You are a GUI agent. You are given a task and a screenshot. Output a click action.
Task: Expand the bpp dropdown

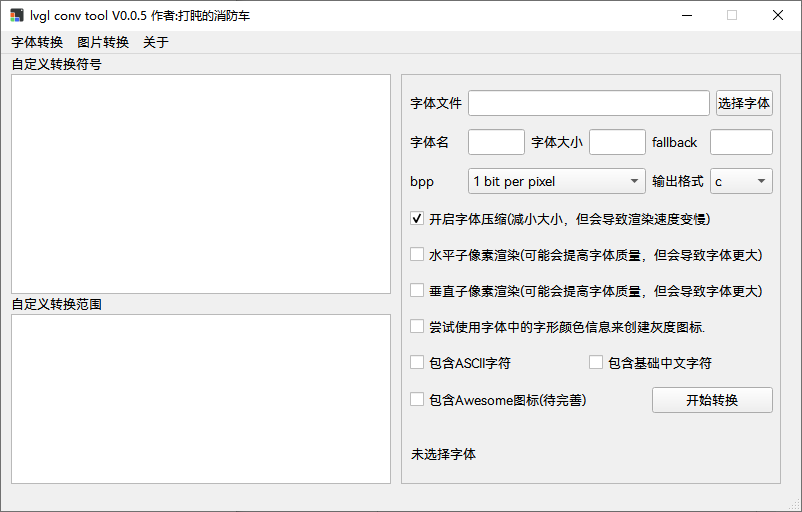tap(557, 181)
